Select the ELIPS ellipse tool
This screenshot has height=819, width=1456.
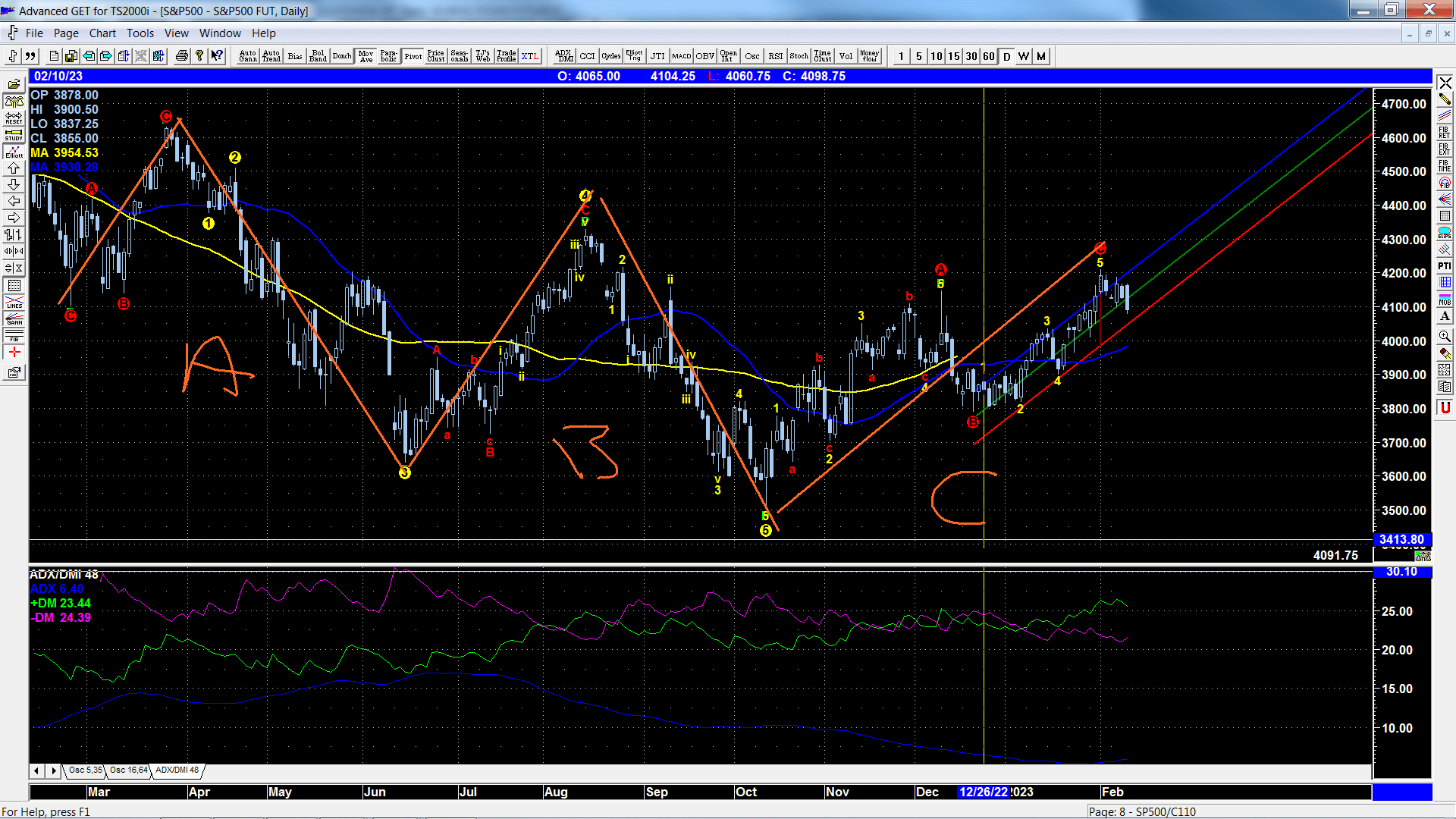coord(1445,233)
